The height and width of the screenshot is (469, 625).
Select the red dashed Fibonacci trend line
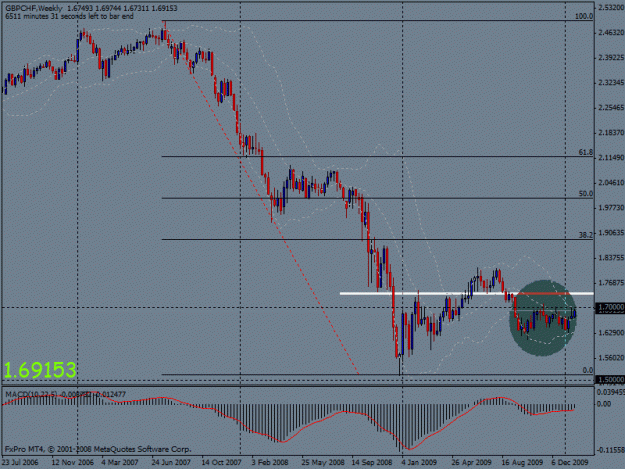(x=262, y=199)
